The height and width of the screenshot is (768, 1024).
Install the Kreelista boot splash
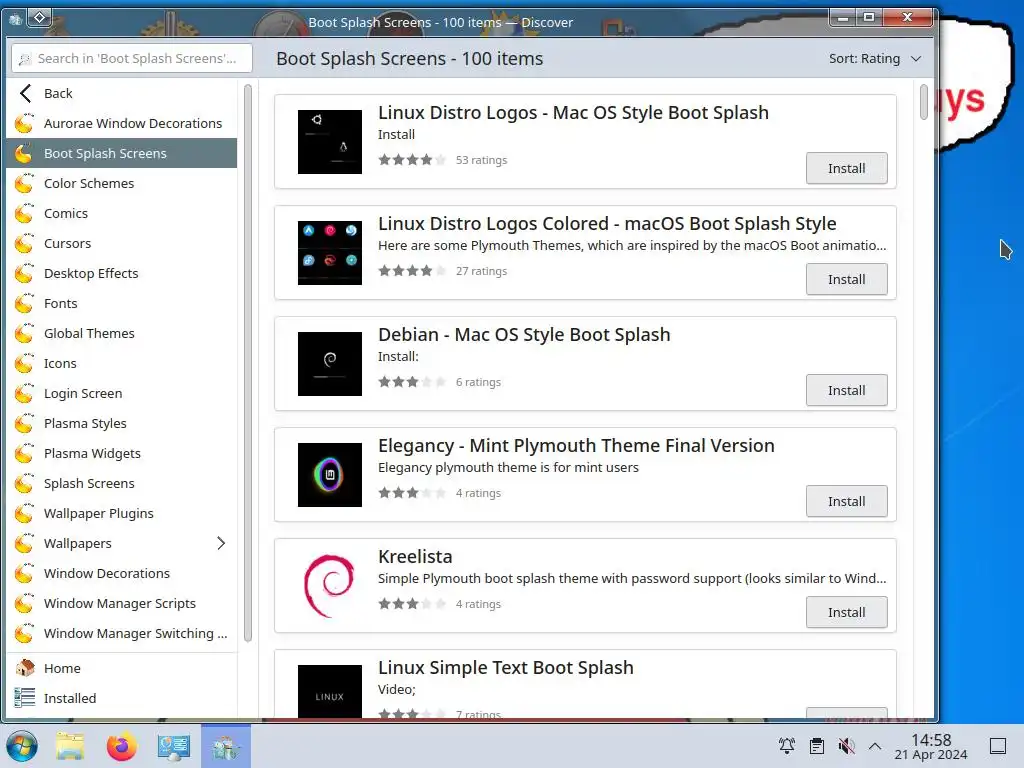(x=846, y=613)
